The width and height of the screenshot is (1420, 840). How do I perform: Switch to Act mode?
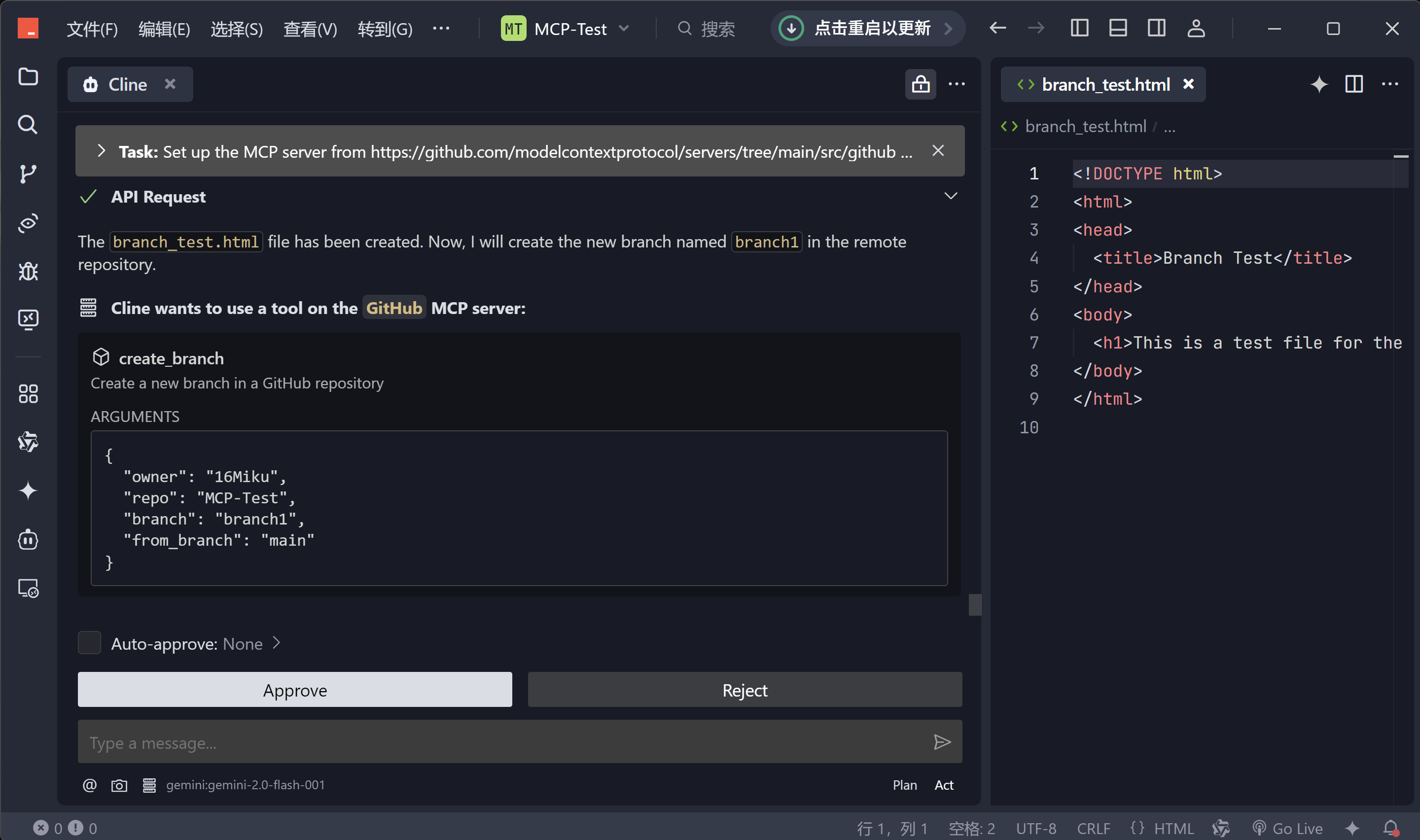(x=943, y=785)
